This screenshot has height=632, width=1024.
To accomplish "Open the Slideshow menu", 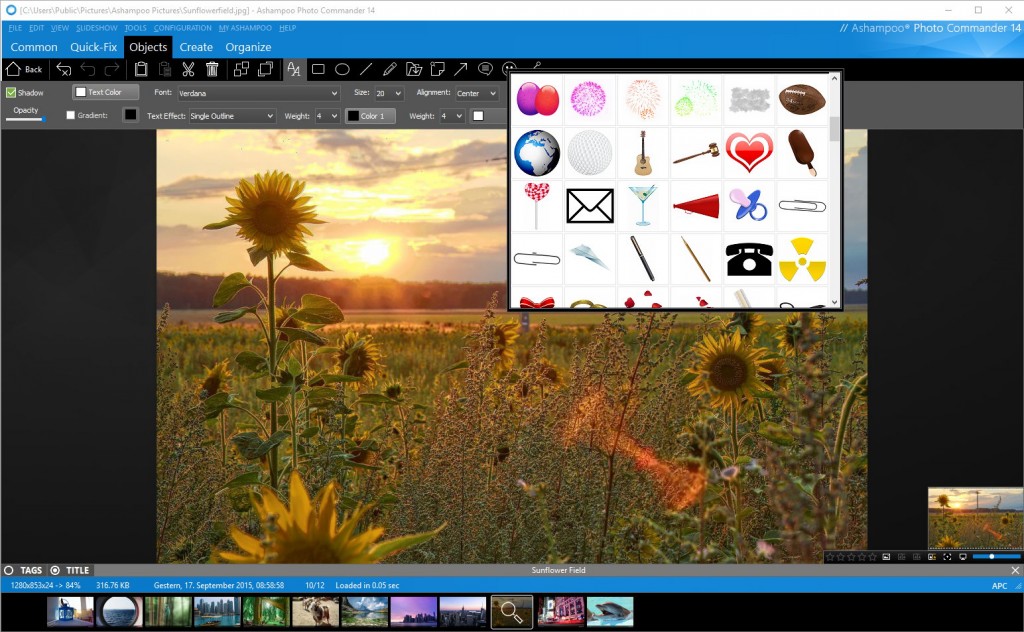I will (x=95, y=28).
